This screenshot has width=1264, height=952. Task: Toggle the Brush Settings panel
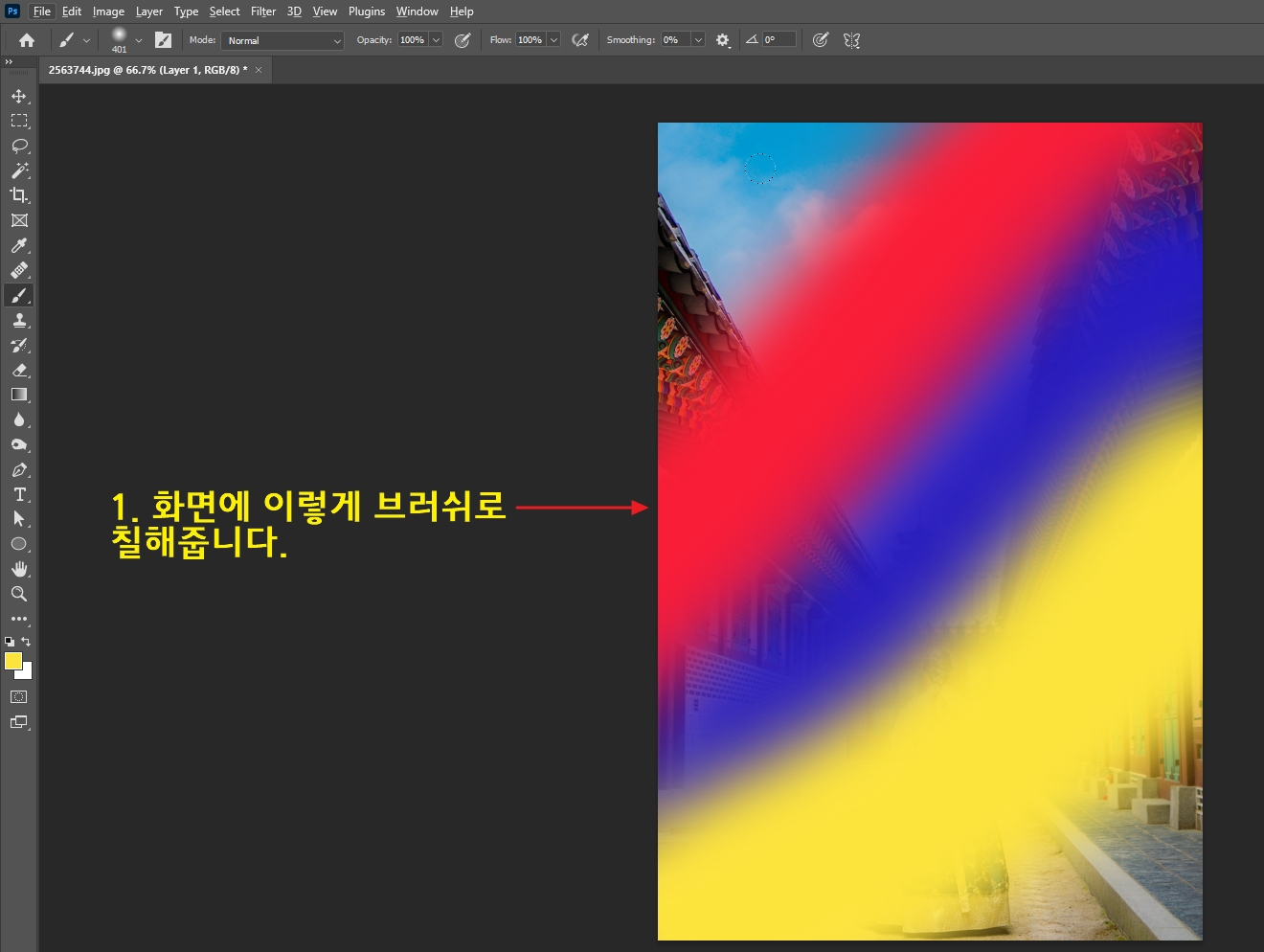164,40
